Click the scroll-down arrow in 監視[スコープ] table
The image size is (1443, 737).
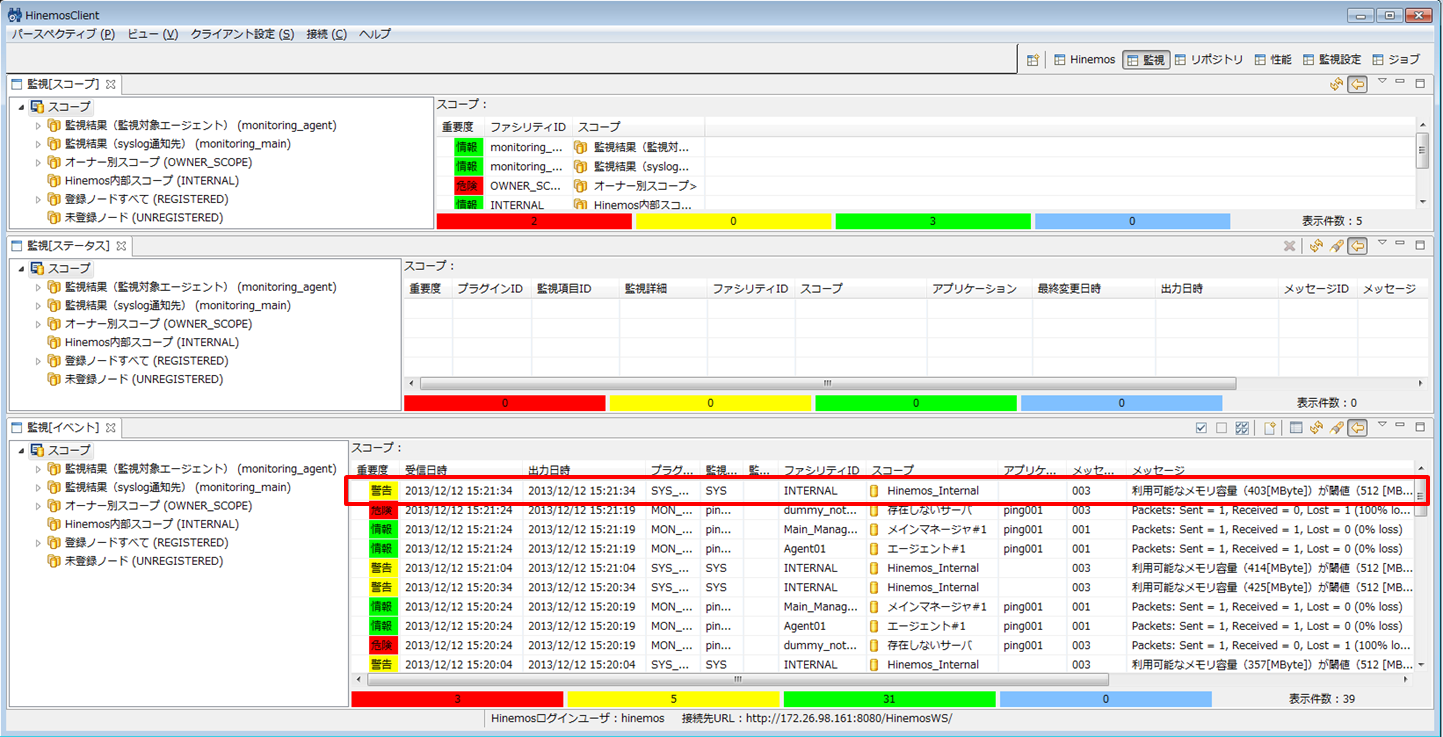pos(1423,201)
